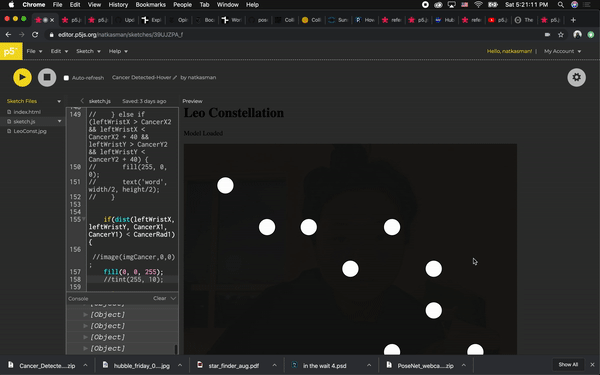The height and width of the screenshot is (375, 600).
Task: Open options for Cancer_Detecte...zip download
Action: pyautogui.click(x=85, y=365)
